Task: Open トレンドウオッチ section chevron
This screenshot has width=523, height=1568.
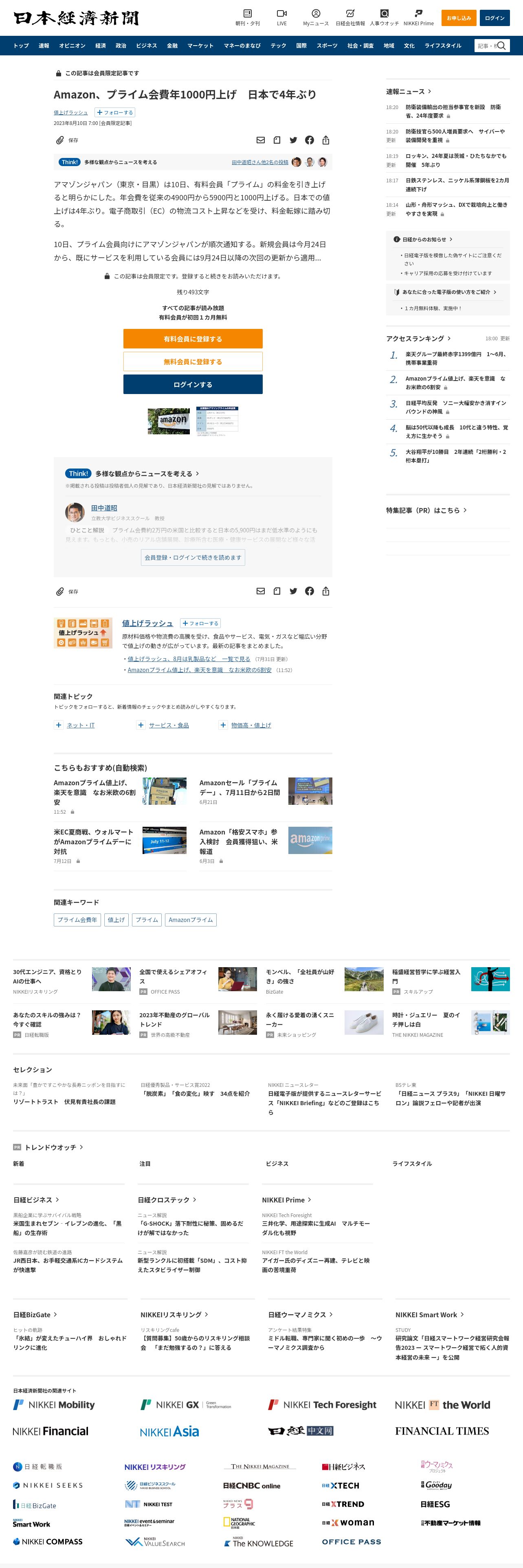Action: click(x=81, y=1148)
